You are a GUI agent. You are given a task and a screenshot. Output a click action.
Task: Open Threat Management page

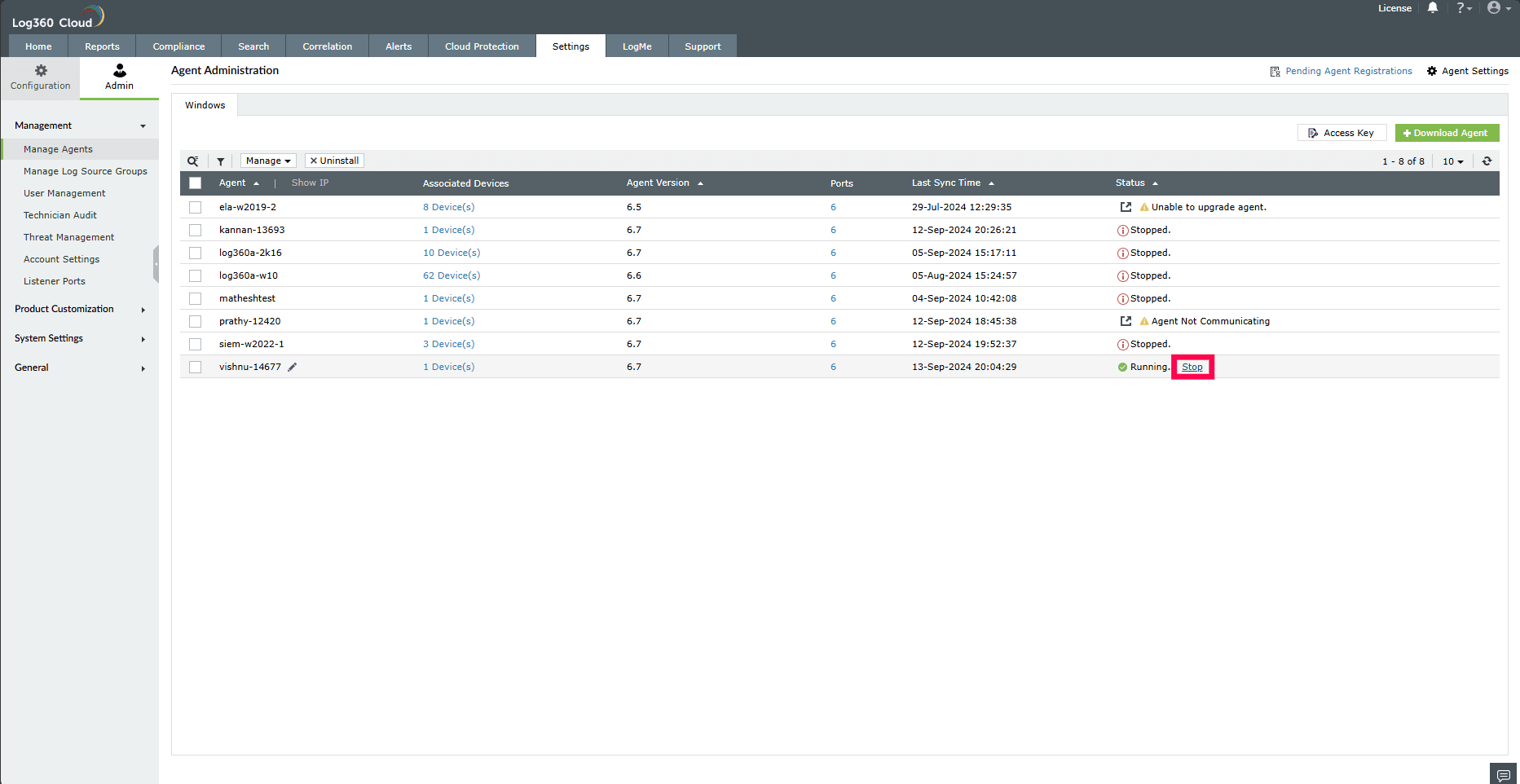pyautogui.click(x=69, y=237)
